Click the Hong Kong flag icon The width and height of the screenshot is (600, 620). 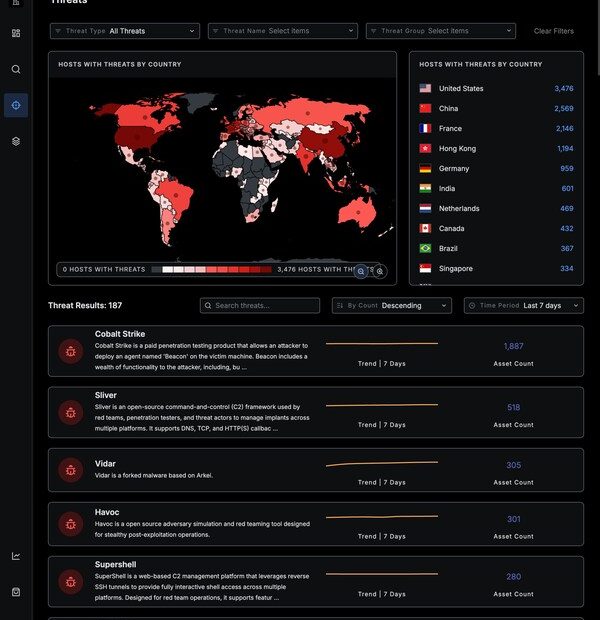425,148
